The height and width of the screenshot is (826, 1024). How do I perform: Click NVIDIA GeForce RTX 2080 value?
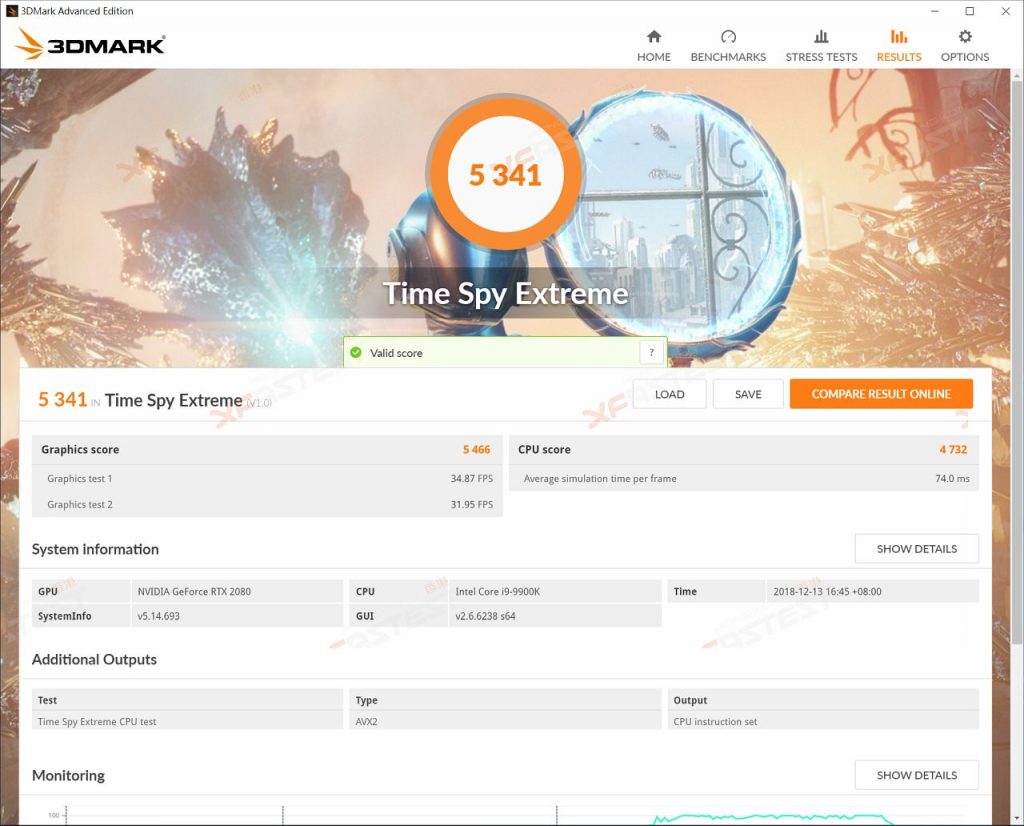point(194,592)
